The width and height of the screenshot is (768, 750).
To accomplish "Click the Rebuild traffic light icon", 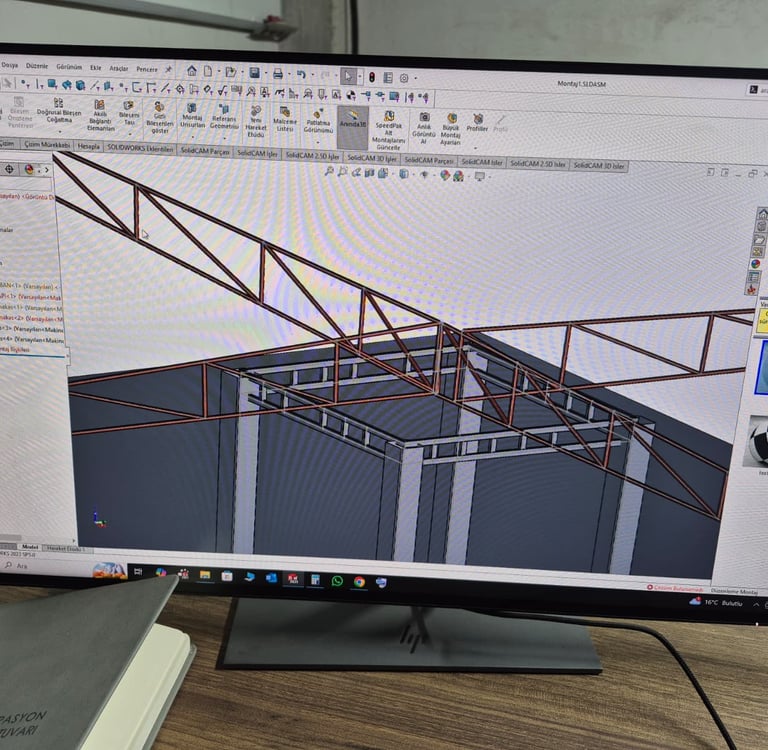I will (372, 77).
